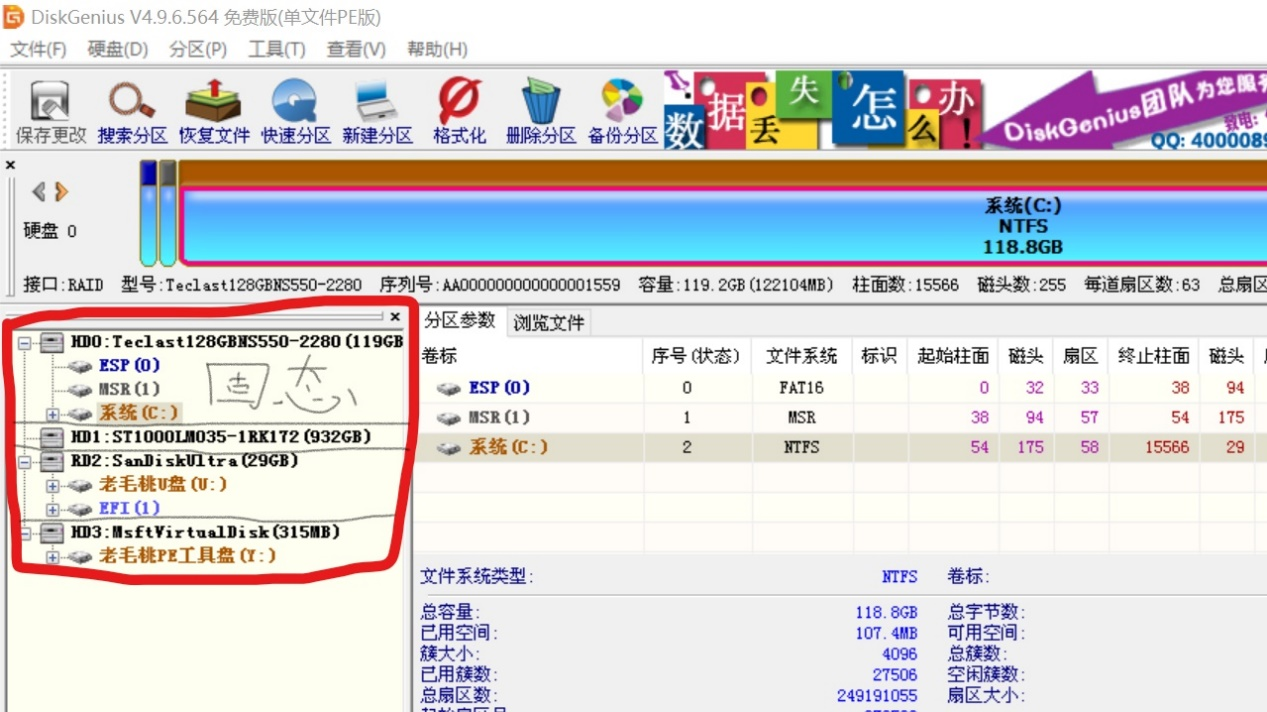Viewport: 1267px width, 712px height.
Task: Click the New Partition (新建分区) toolbar icon
Action: 377,111
